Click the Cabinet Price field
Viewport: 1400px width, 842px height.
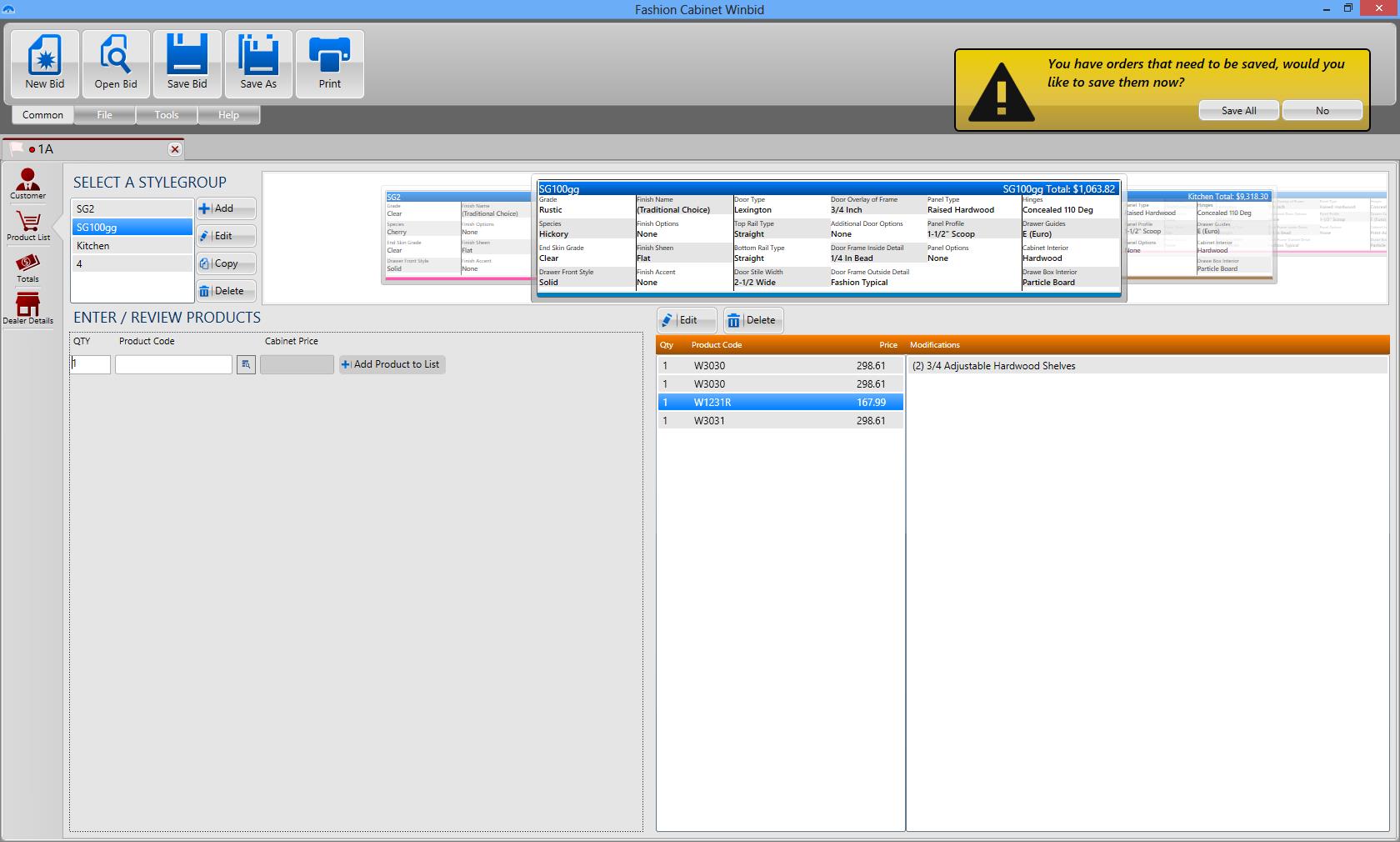click(297, 364)
